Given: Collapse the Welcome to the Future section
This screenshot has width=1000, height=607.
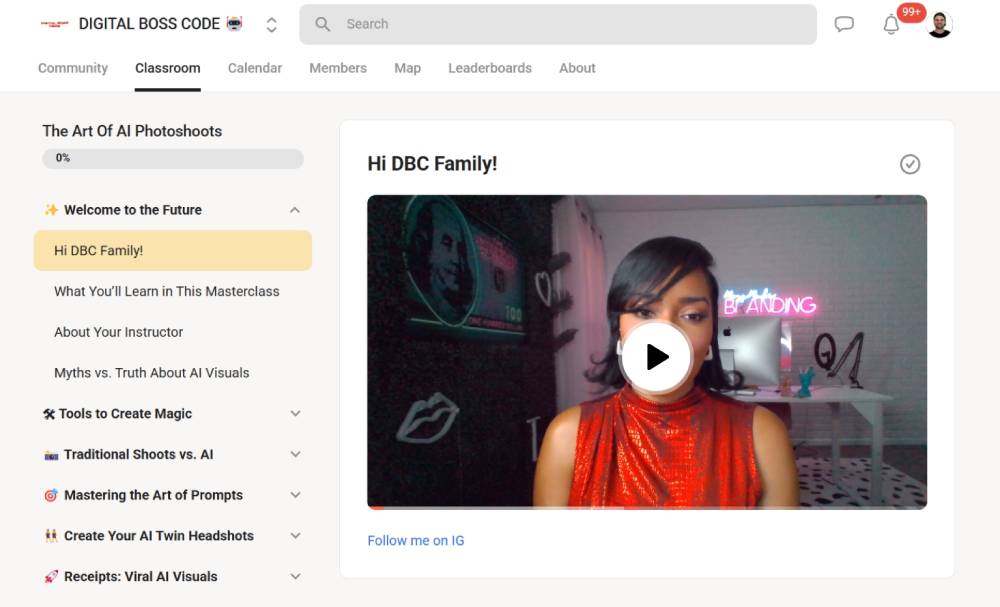Looking at the screenshot, I should coord(295,210).
